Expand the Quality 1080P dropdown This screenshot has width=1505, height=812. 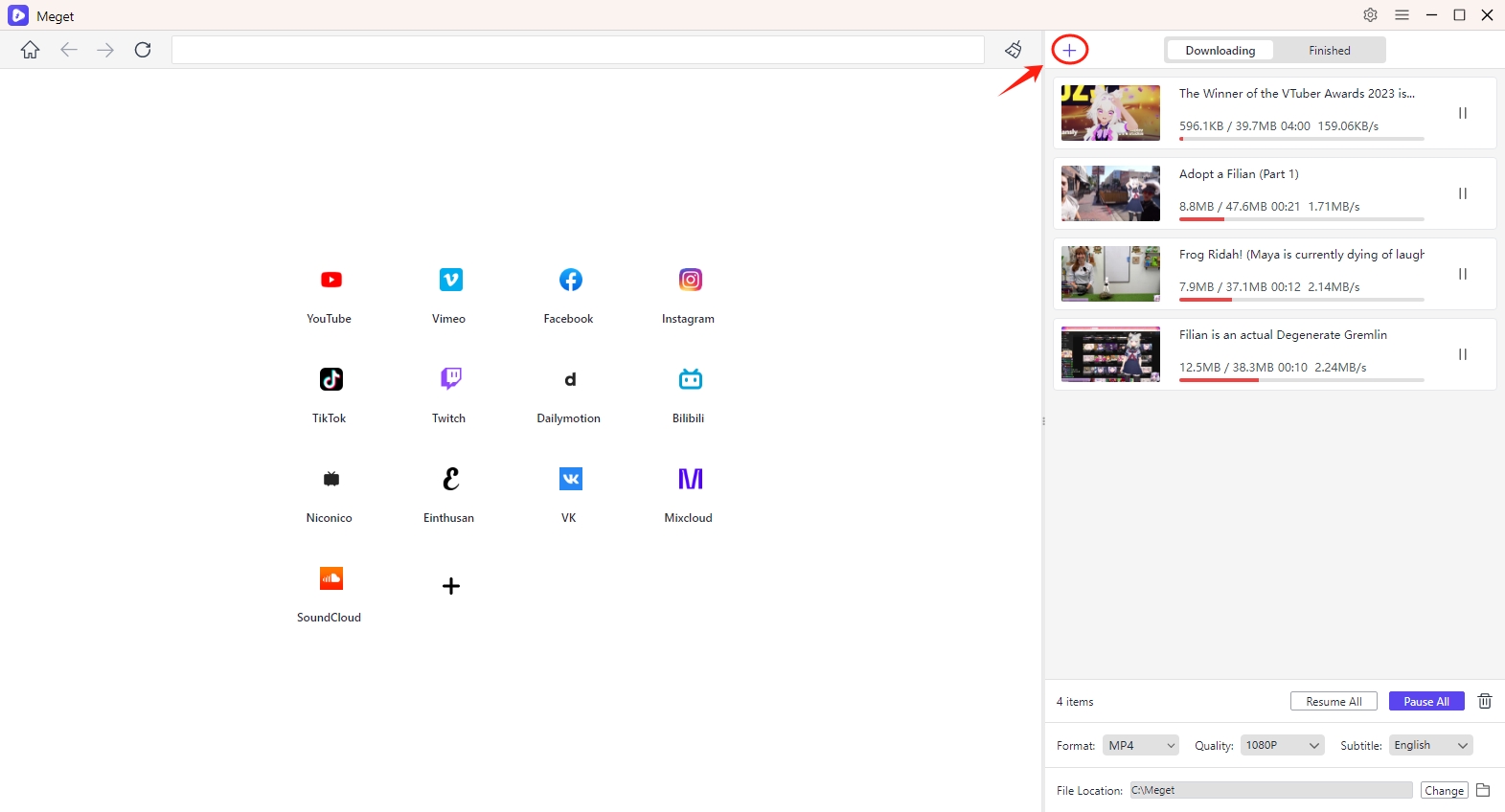tap(1282, 745)
